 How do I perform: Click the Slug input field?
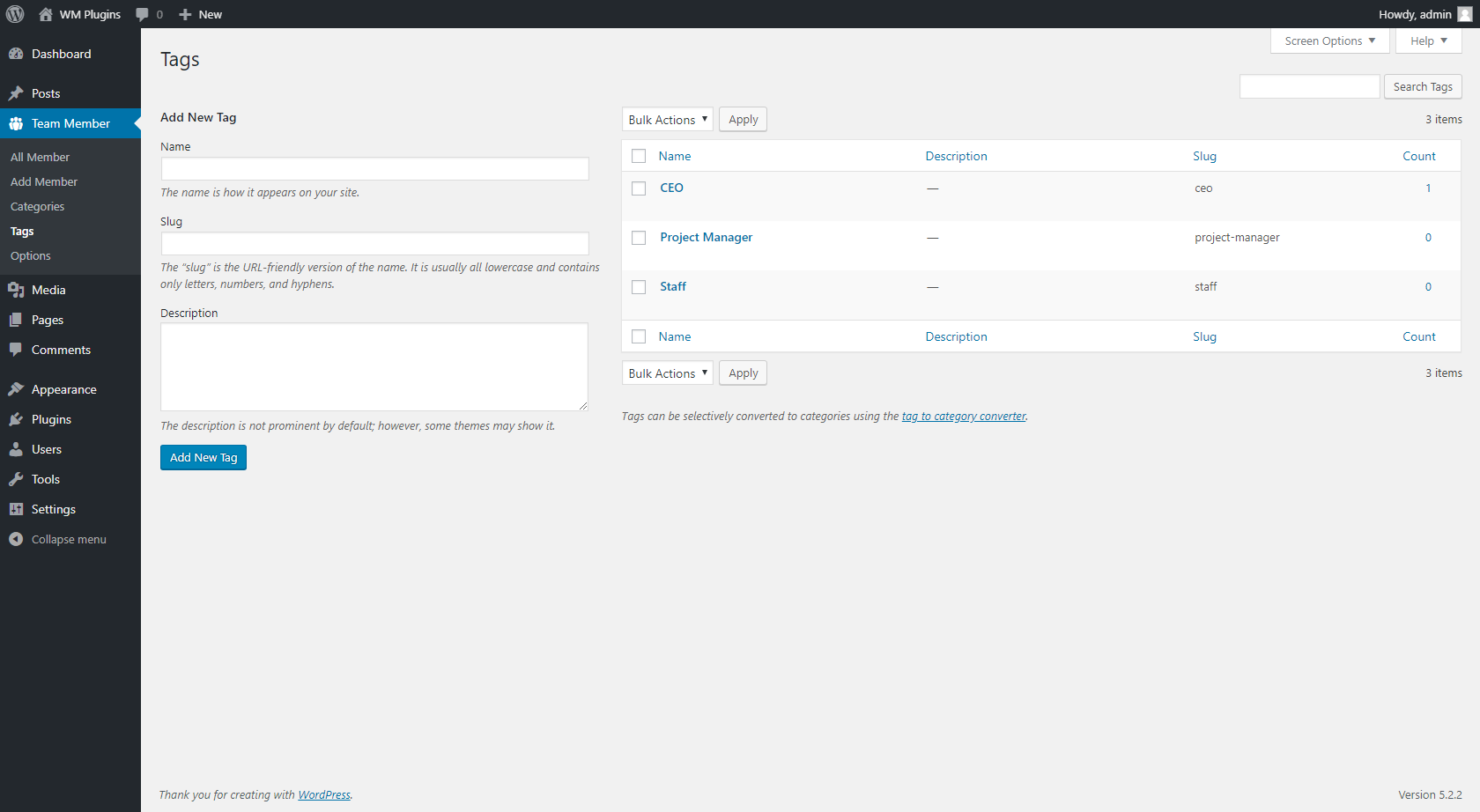pos(374,243)
